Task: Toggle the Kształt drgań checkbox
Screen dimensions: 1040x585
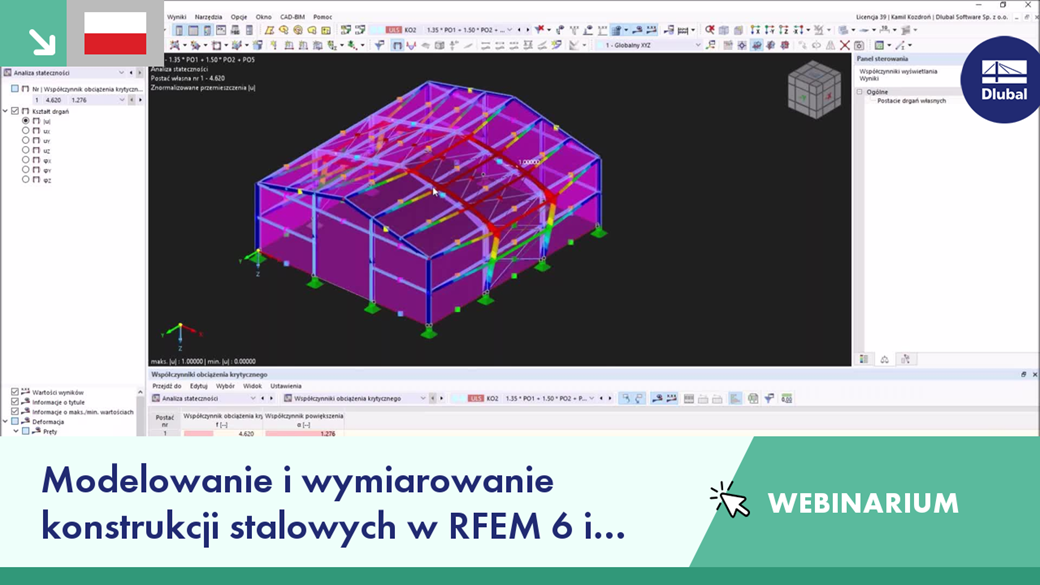Action: coord(15,111)
